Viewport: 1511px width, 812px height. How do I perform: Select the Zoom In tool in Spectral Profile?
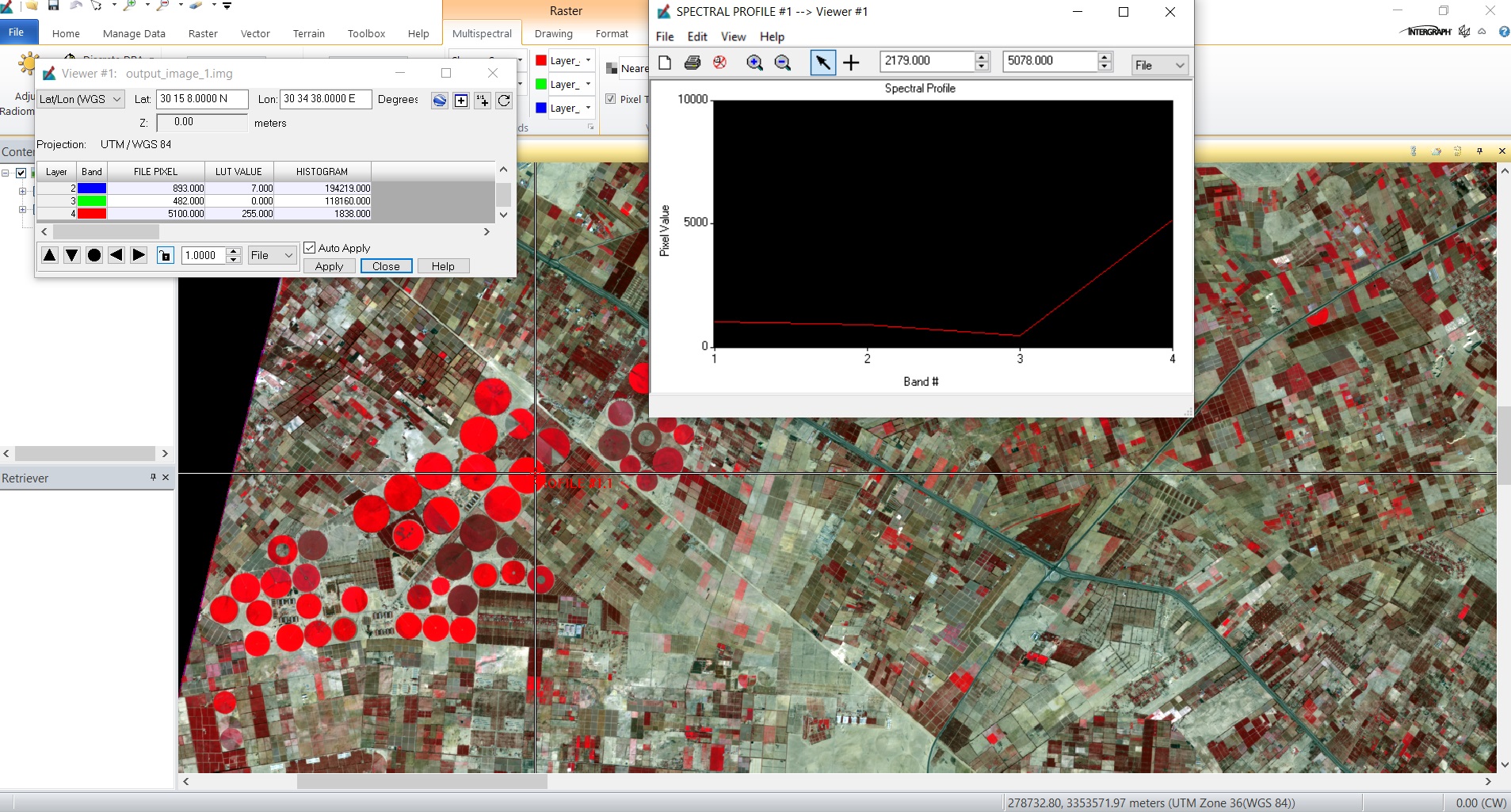754,63
